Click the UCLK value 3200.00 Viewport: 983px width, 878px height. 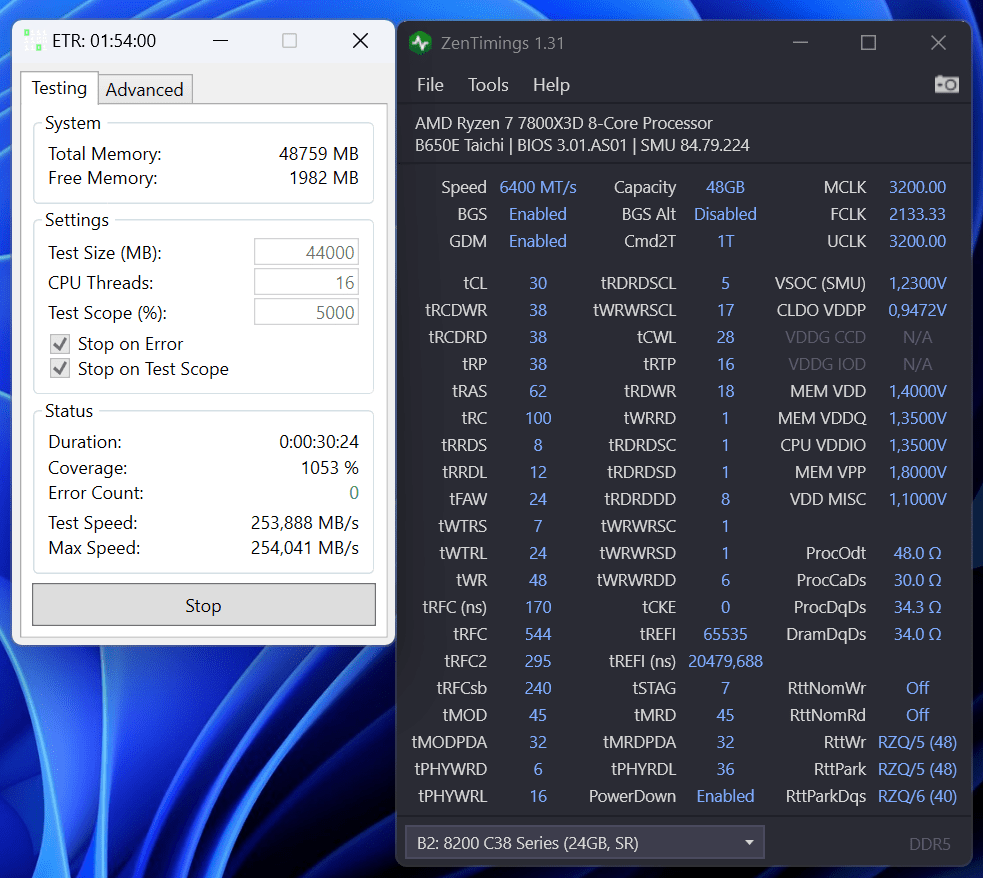coord(917,241)
